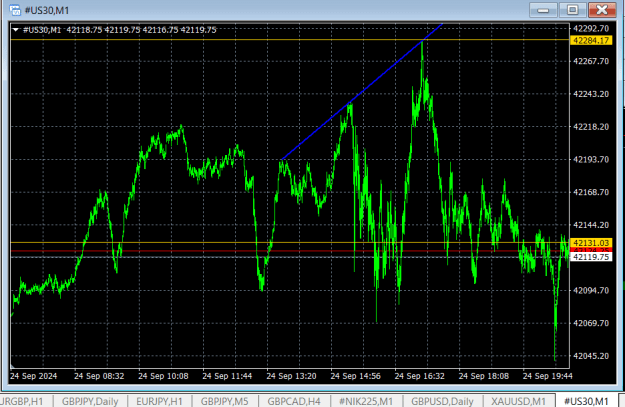This screenshot has width=625, height=407.
Task: Click the OHLC readout 42118.75 42119.75 42116.75 42119.75
Action: click(x=141, y=30)
